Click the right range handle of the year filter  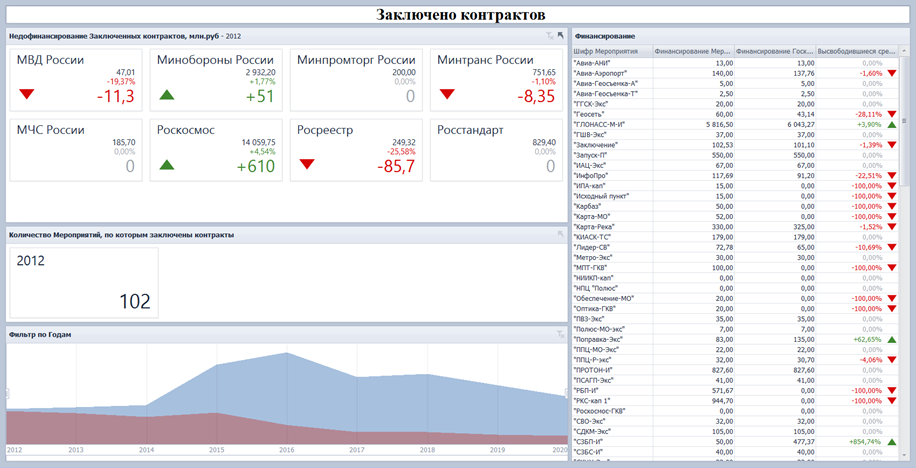click(x=566, y=393)
